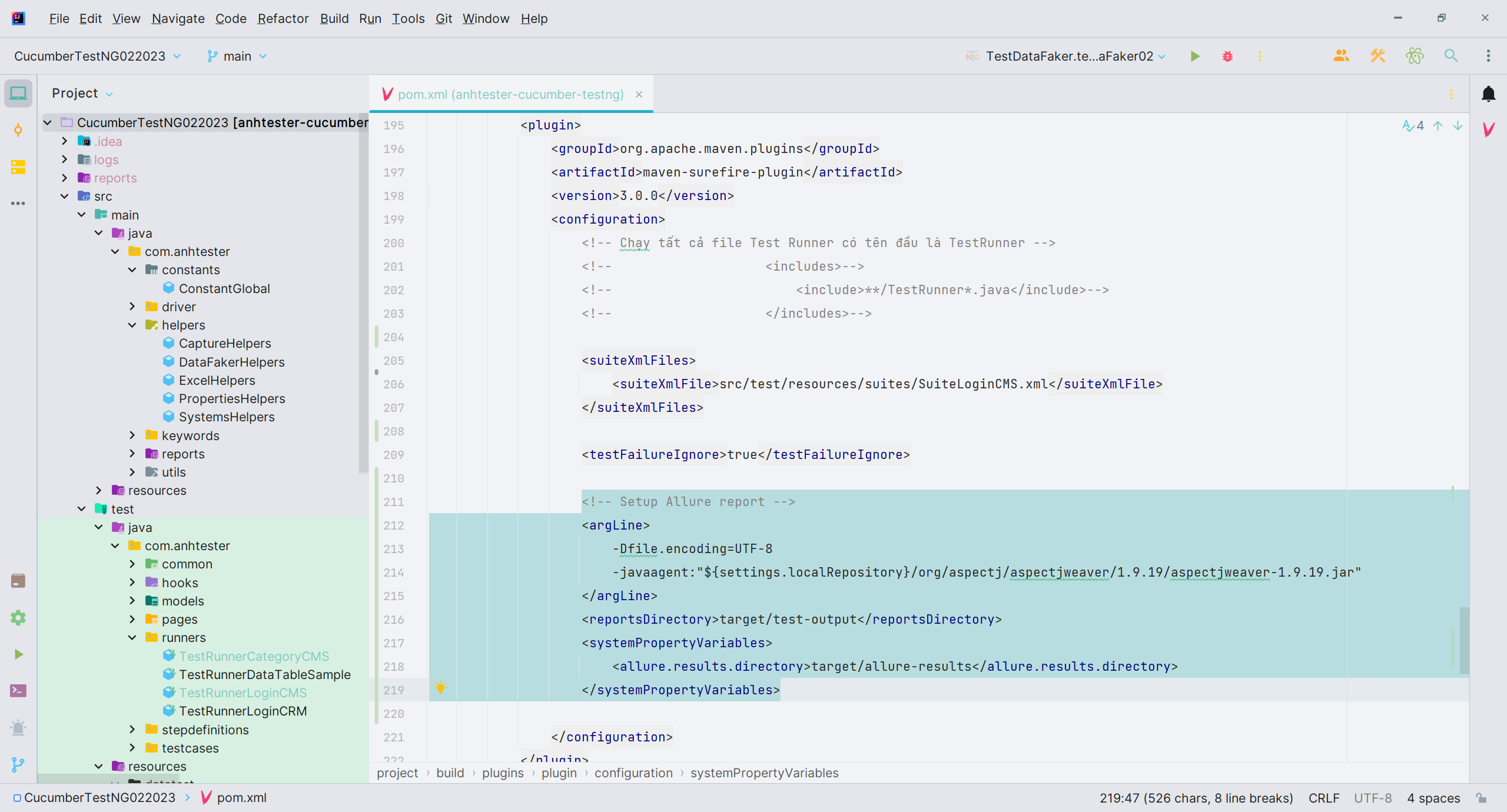Start debugging with the red bug icon

pyautogui.click(x=1227, y=56)
